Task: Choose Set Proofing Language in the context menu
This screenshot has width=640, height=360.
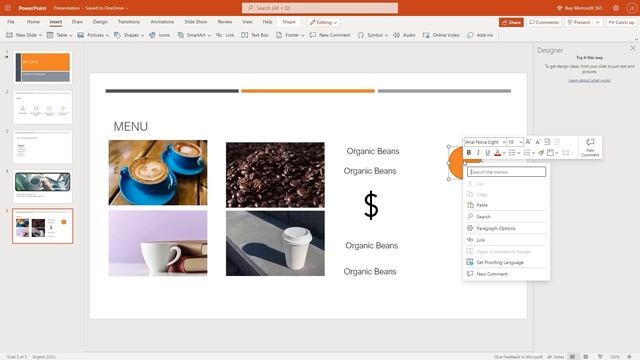Action: click(506, 262)
